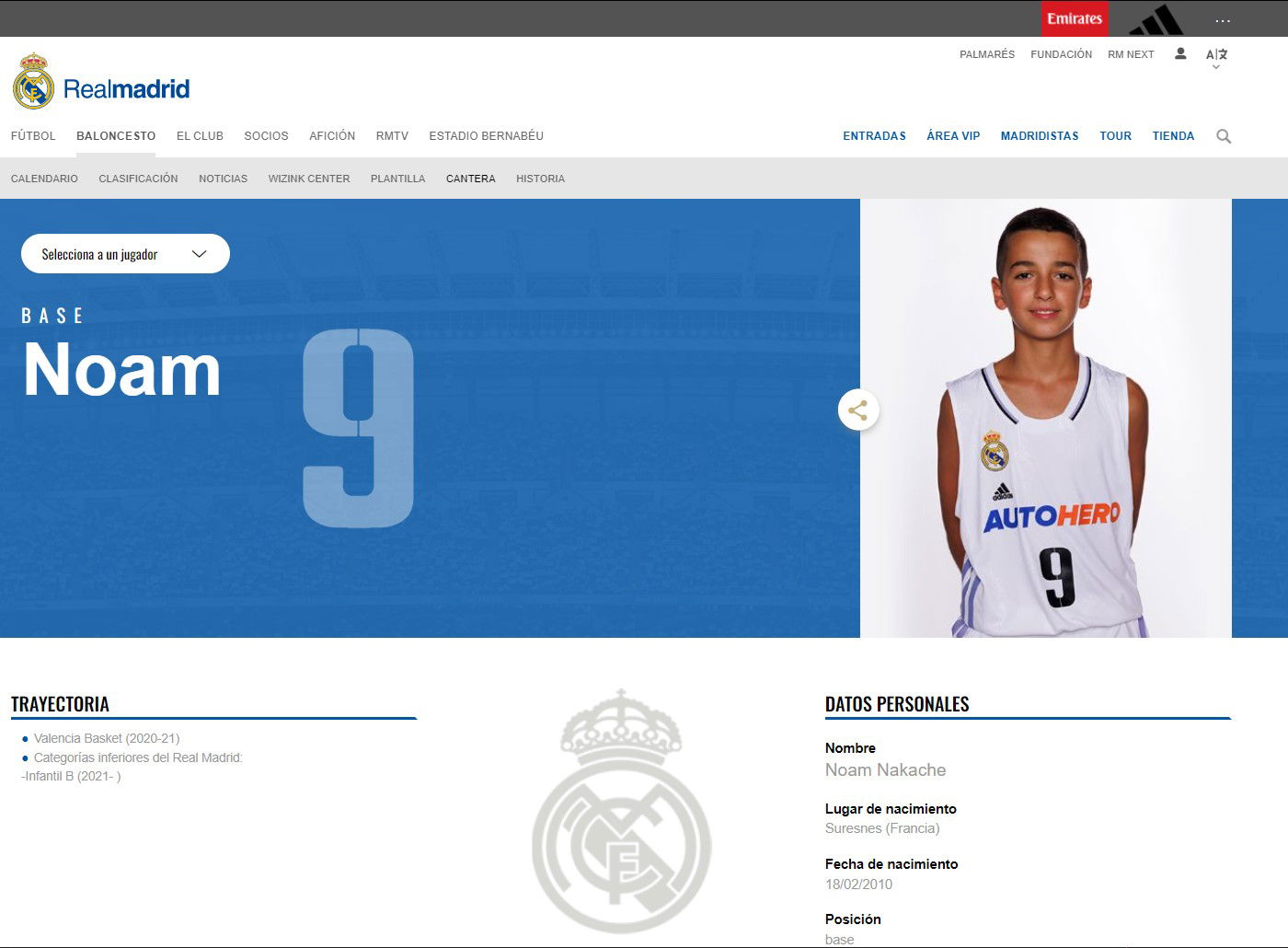Screen dimensions: 1288x948
Task: Click the DATOS PERSONALES heading
Action: (x=897, y=704)
